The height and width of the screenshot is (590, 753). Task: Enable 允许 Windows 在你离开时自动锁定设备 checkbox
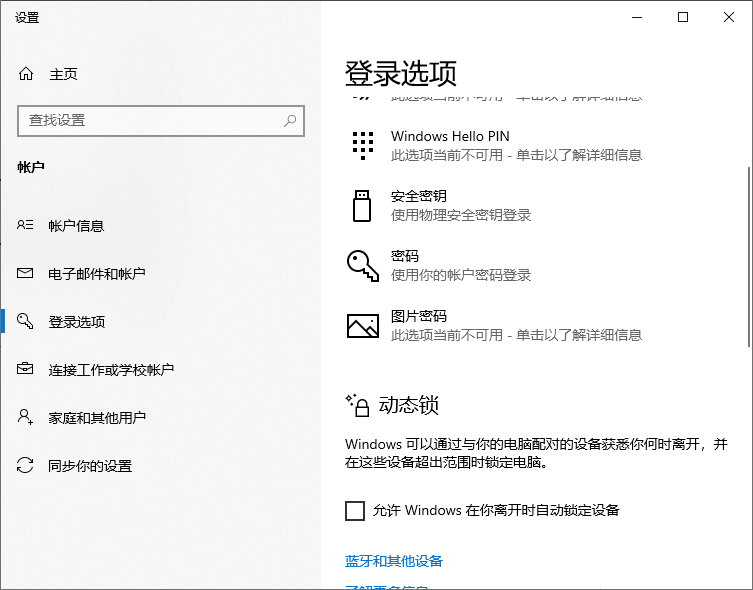click(355, 511)
